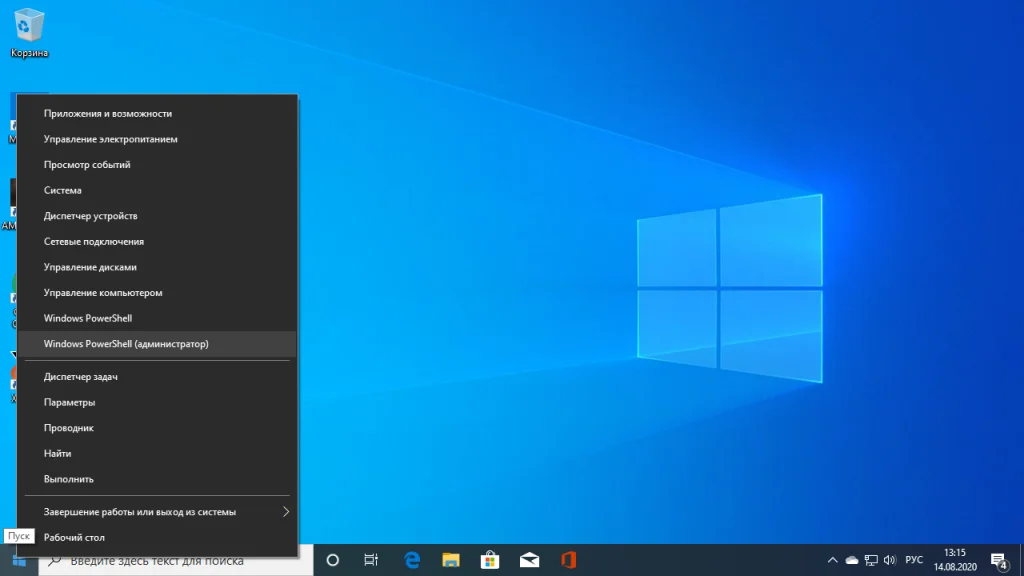Open File Explorer taskbar icon
The image size is (1024, 576).
click(451, 560)
